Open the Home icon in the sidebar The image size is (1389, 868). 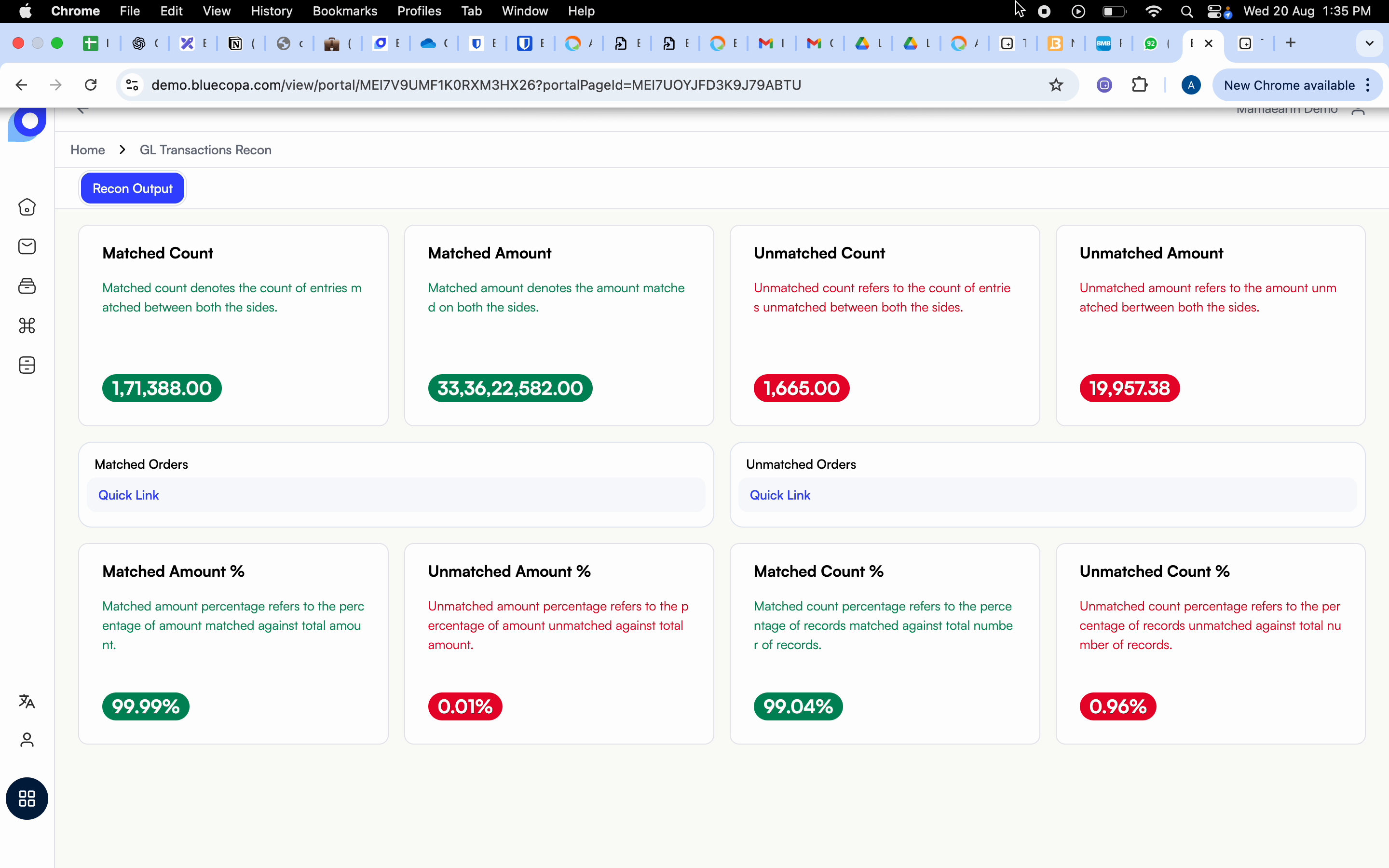[x=27, y=207]
